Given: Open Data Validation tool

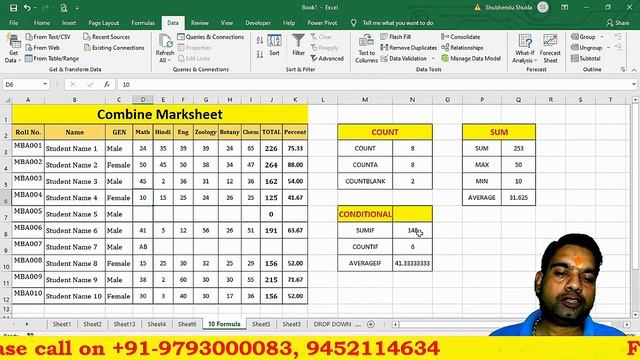Looking at the screenshot, I should 404,58.
